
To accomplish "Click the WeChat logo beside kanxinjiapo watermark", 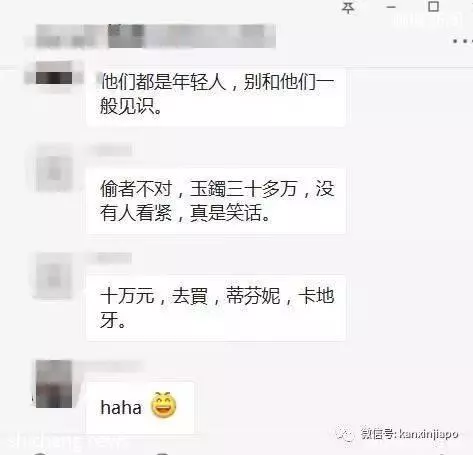I will 345,433.
